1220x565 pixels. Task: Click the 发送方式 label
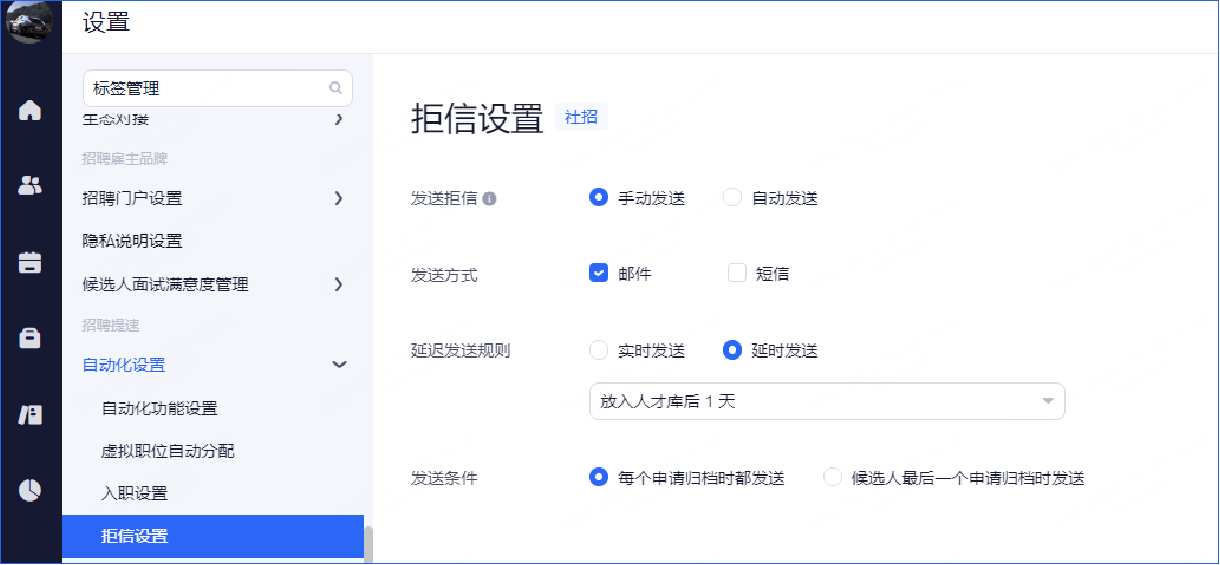pyautogui.click(x=444, y=274)
